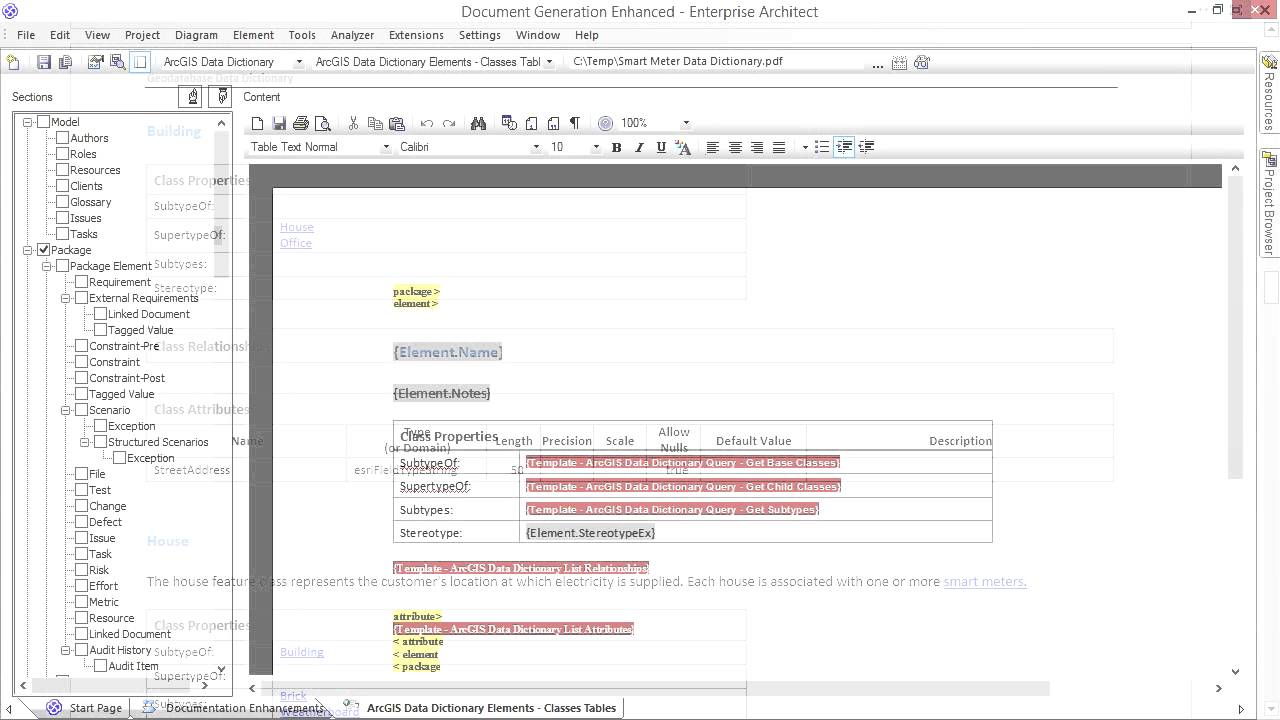Tick the Audit History checkbox
Viewport: 1280px width, 720px height.
coord(81,650)
